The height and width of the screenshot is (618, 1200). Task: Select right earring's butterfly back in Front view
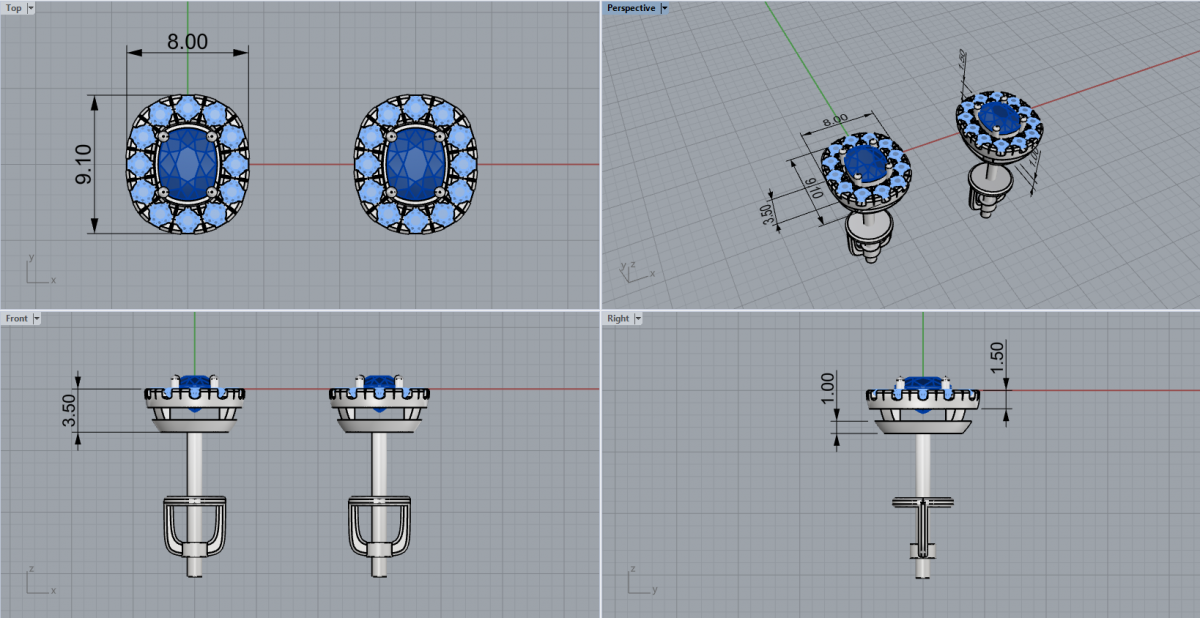(379, 527)
